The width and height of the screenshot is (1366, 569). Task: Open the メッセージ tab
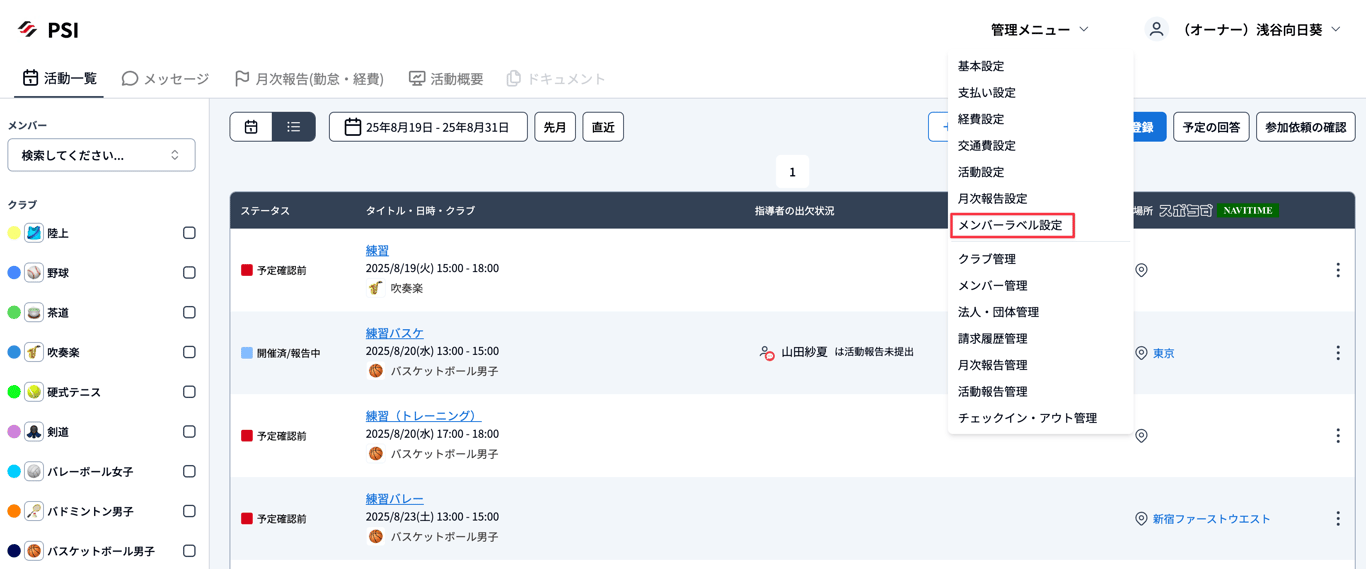coord(165,78)
